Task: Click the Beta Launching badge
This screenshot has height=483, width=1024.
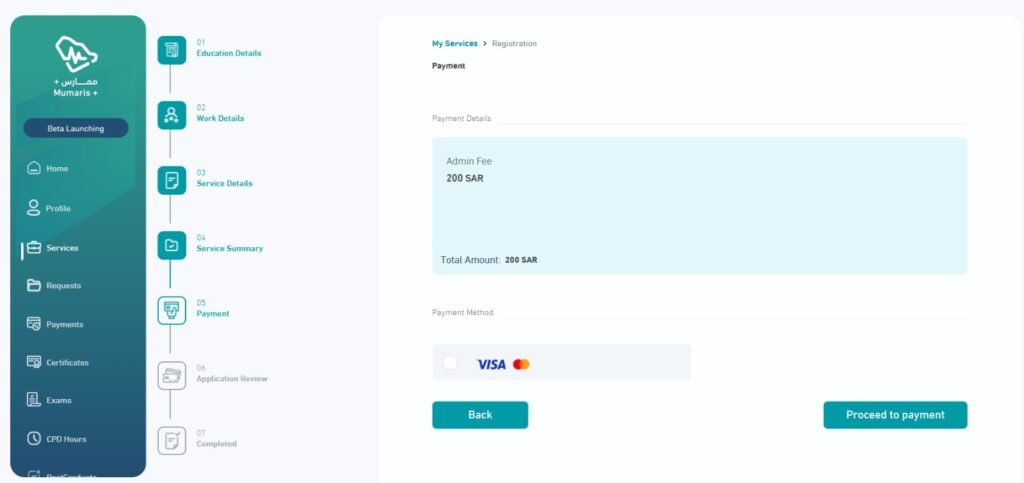Action: [76, 129]
